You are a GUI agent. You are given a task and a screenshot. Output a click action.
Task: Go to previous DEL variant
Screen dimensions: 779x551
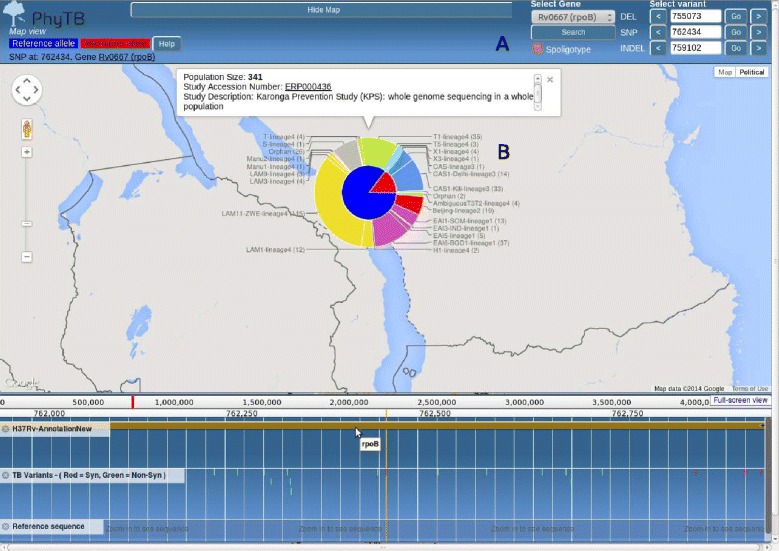click(x=658, y=17)
